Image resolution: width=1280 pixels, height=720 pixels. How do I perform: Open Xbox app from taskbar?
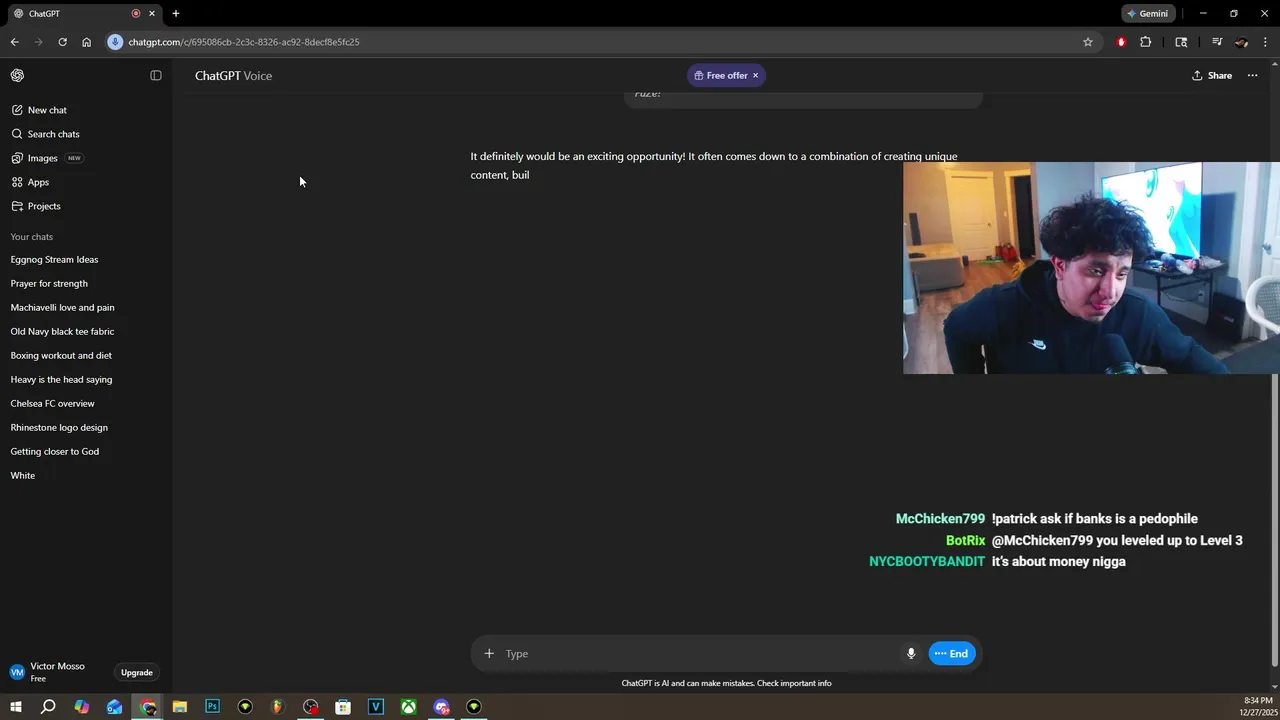click(x=408, y=707)
